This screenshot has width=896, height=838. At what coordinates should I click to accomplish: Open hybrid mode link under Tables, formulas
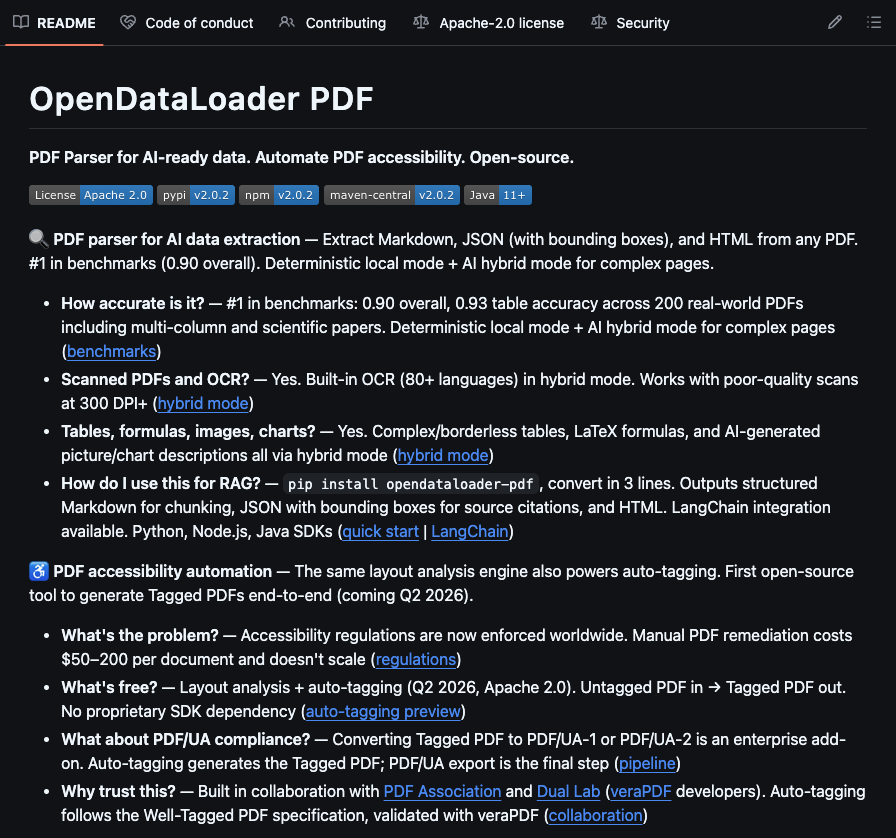tap(443, 456)
